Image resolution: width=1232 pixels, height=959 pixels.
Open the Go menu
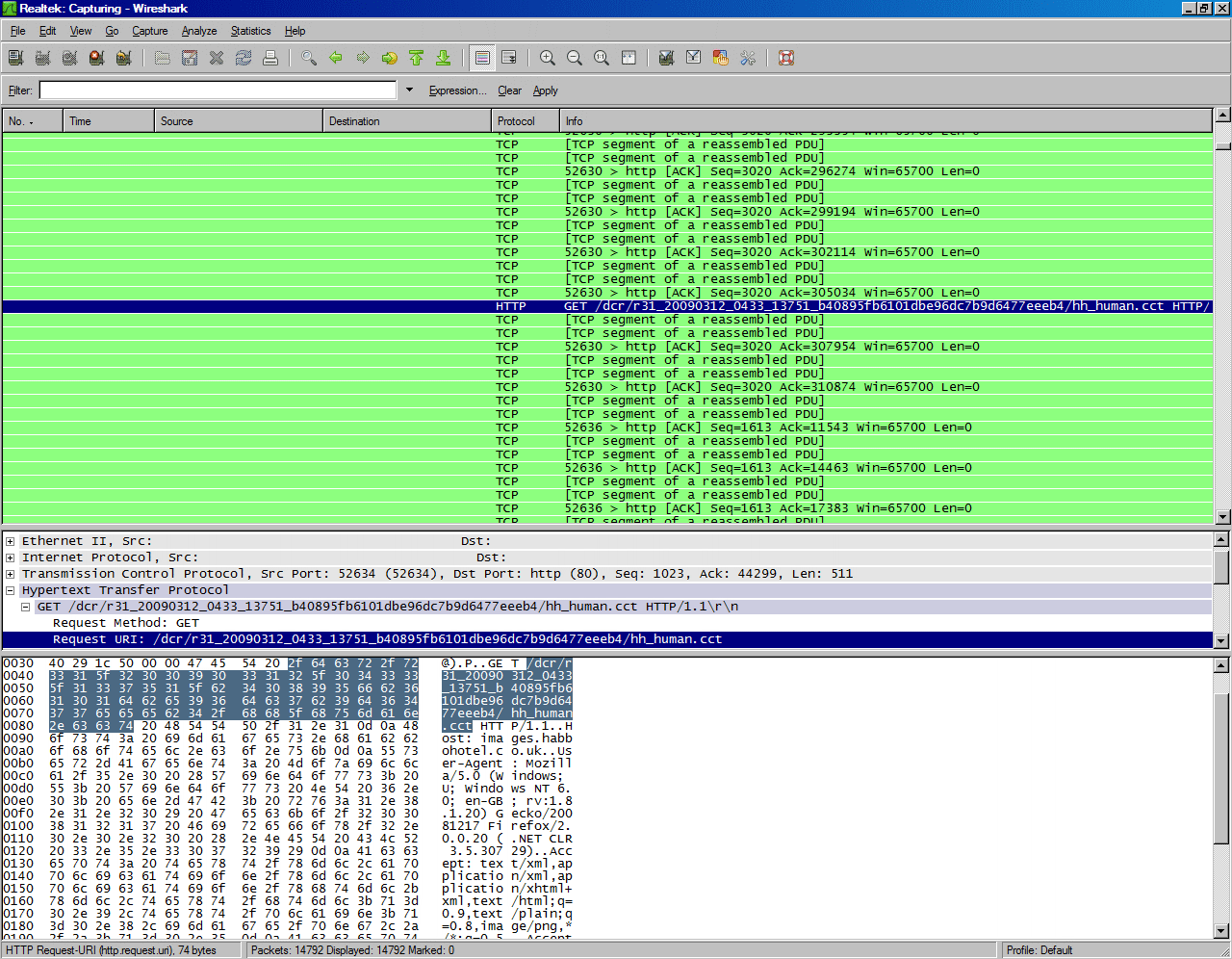click(113, 31)
